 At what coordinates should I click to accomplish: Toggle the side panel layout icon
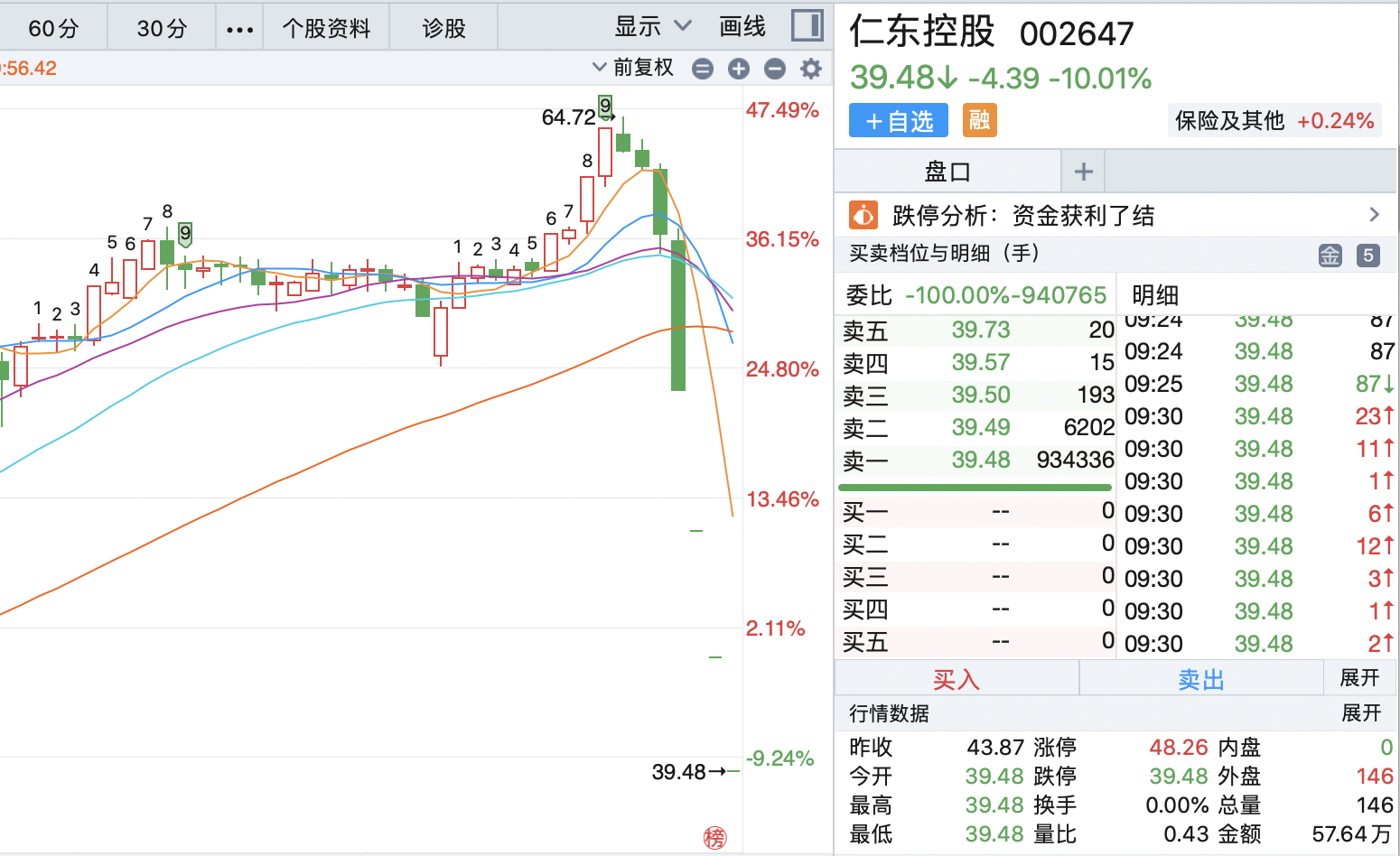coord(807,25)
